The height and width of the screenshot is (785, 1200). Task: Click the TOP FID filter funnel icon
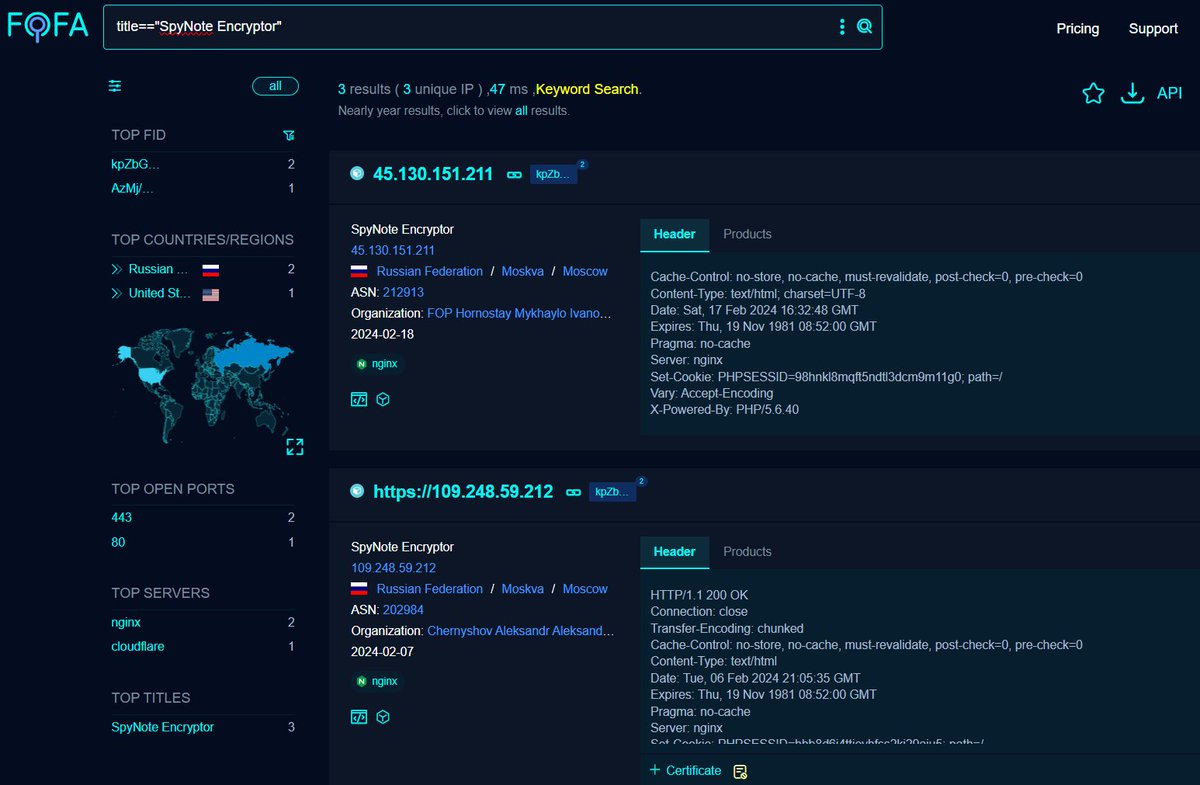[289, 135]
